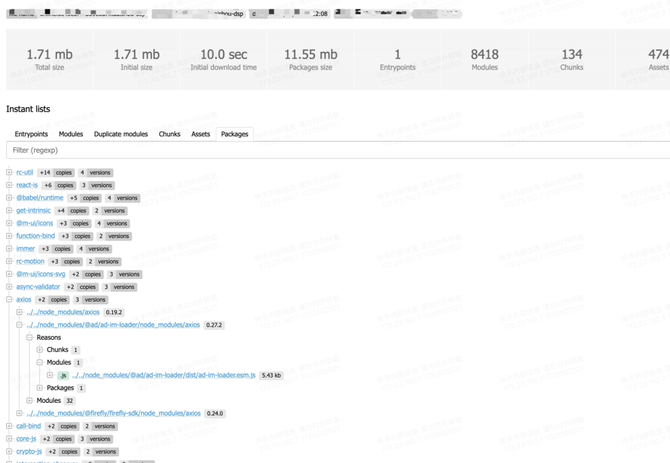Open the crypto-js package link
The height and width of the screenshot is (463, 670).
(x=29, y=451)
